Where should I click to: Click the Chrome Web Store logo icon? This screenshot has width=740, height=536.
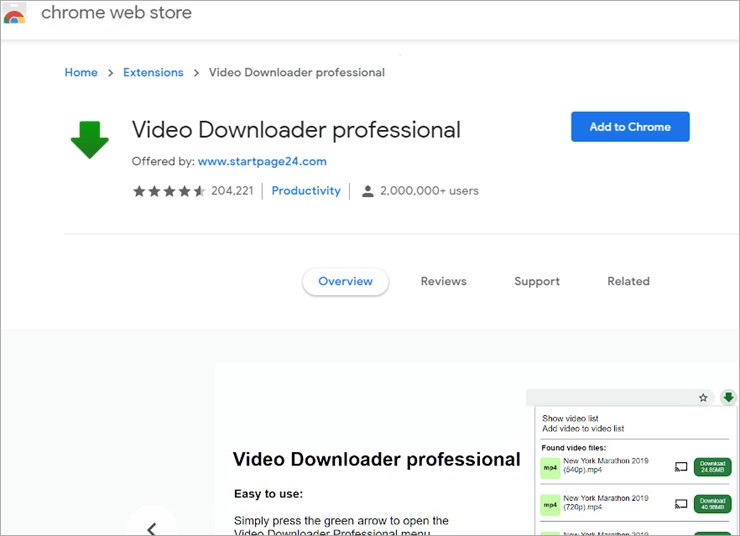[14, 15]
